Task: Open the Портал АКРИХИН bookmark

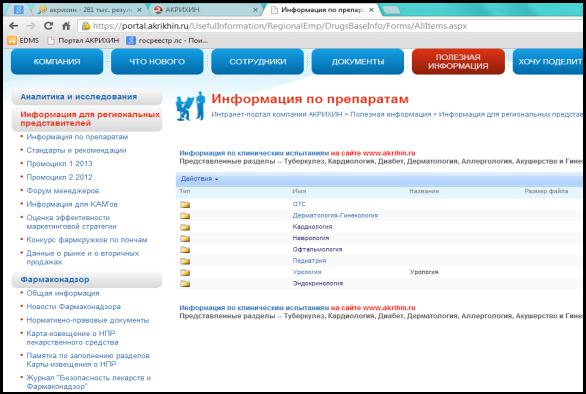Action: 83,40
